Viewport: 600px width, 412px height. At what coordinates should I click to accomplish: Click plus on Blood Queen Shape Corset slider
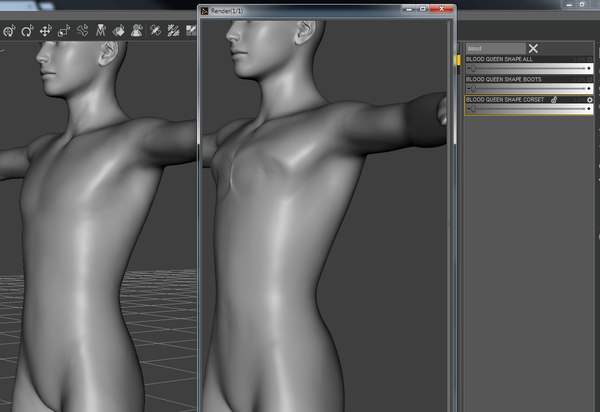[589, 109]
